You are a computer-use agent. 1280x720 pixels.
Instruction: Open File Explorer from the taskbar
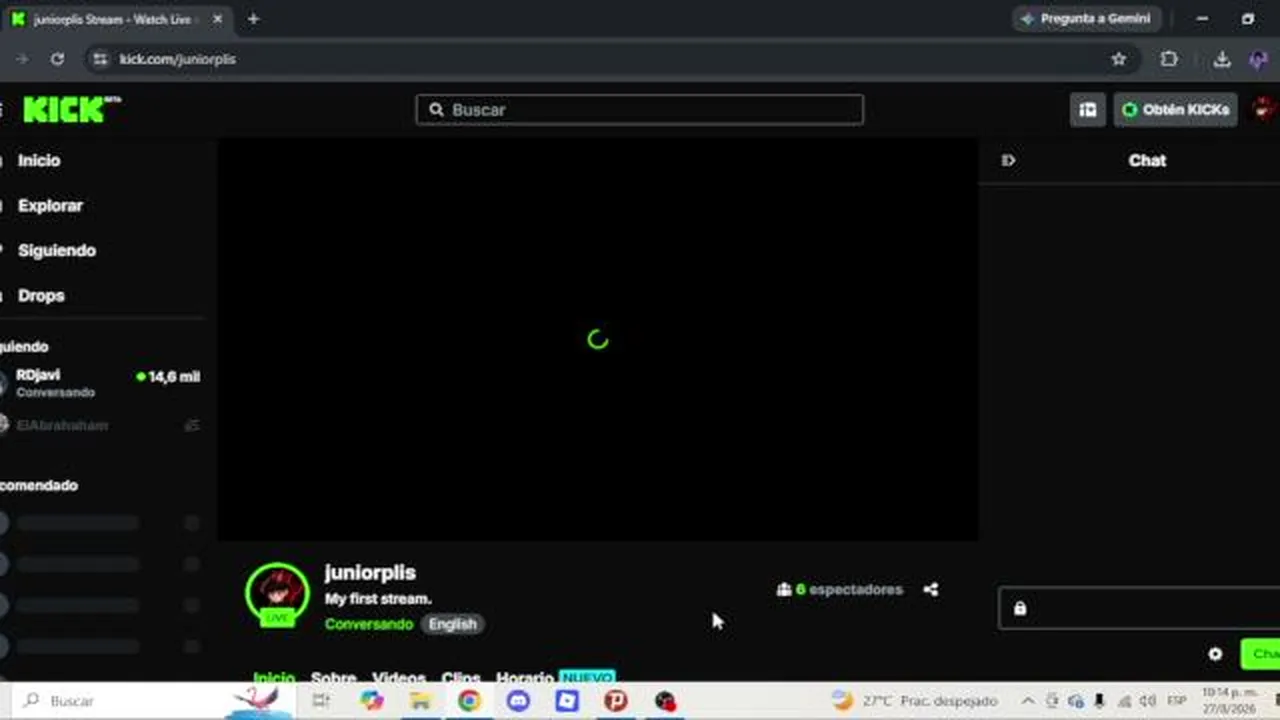click(420, 701)
